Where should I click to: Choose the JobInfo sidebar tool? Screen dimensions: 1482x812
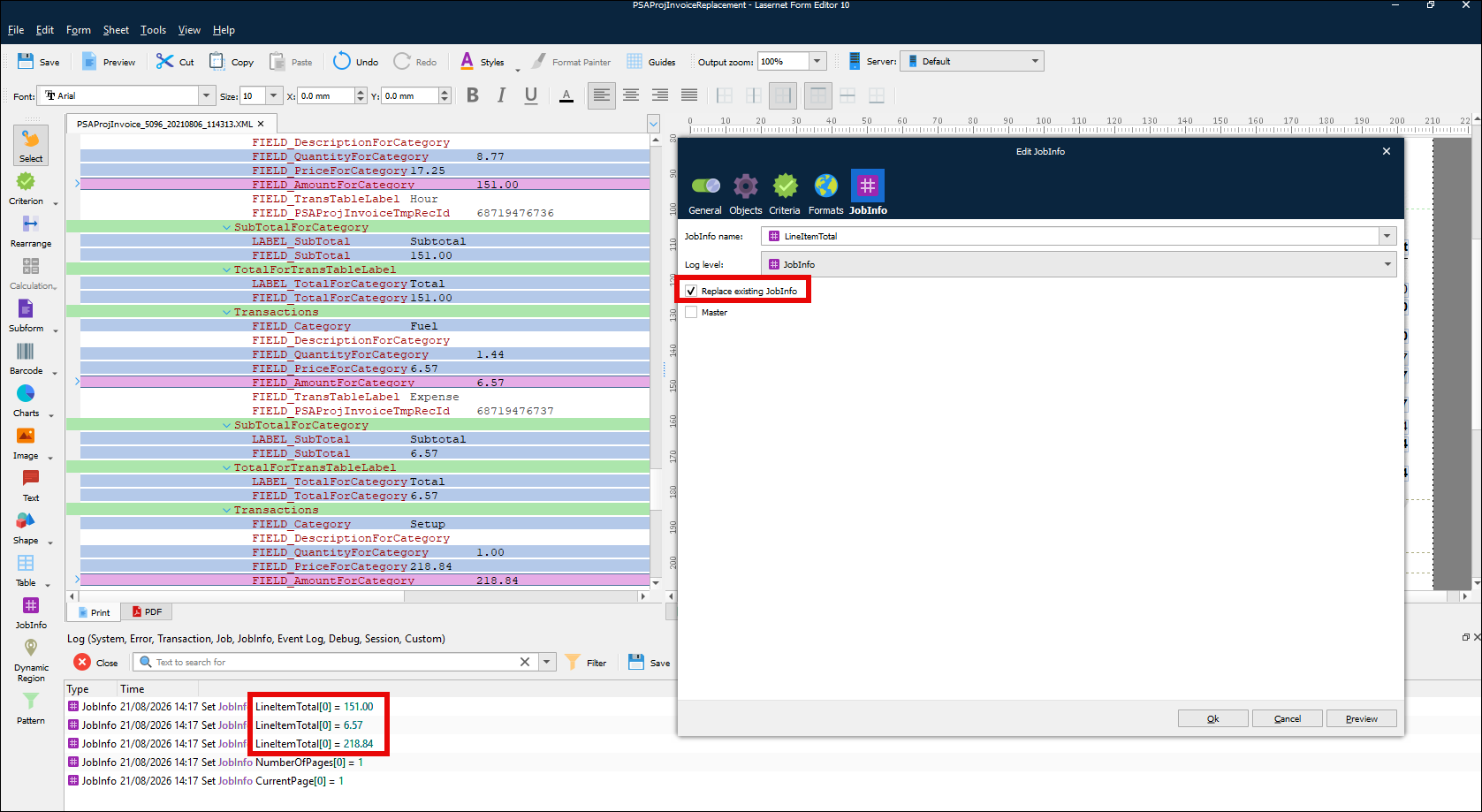(x=31, y=612)
